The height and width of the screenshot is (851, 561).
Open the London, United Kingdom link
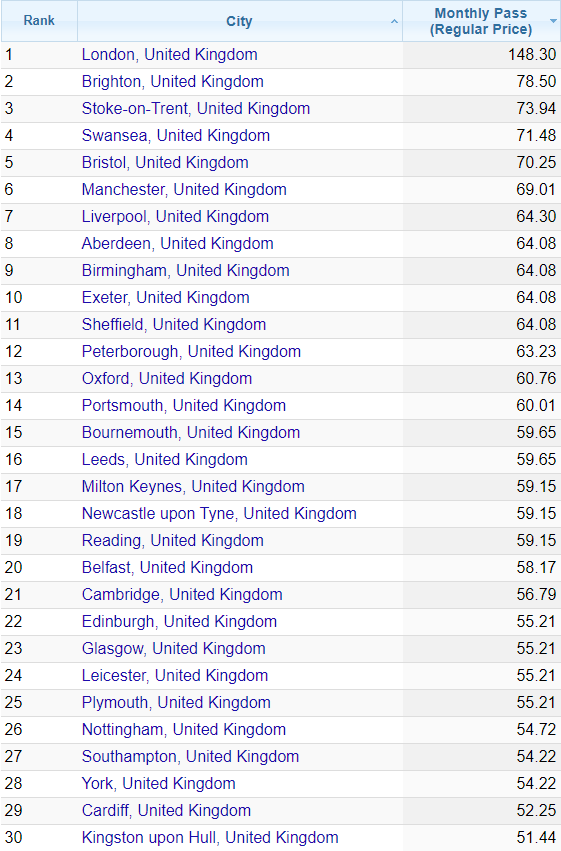(169, 55)
